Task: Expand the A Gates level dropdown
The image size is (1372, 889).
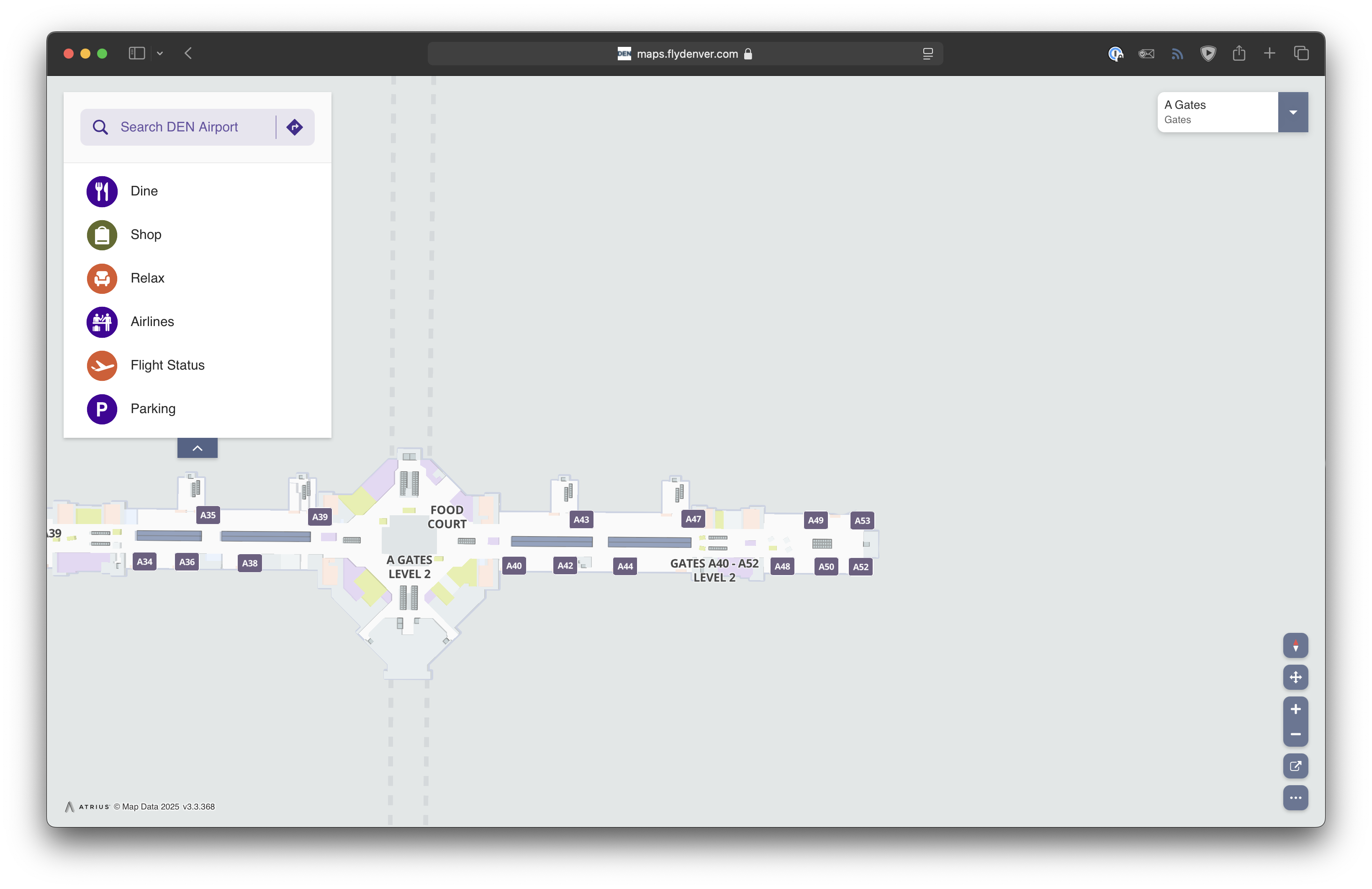Action: point(1292,113)
